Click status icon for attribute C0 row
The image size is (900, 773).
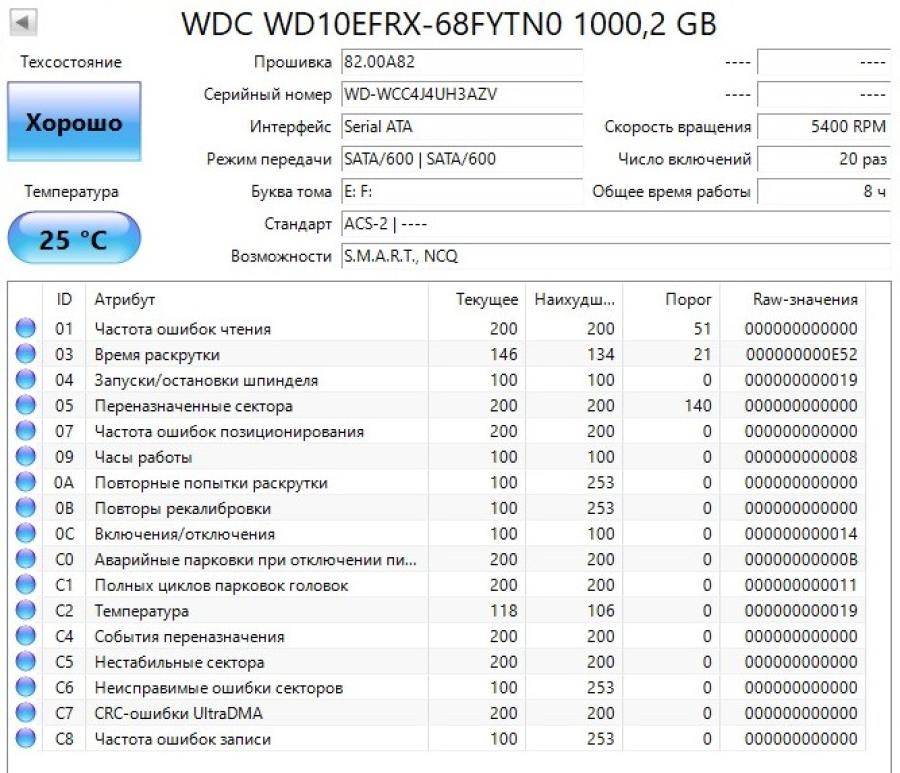[x=25, y=559]
